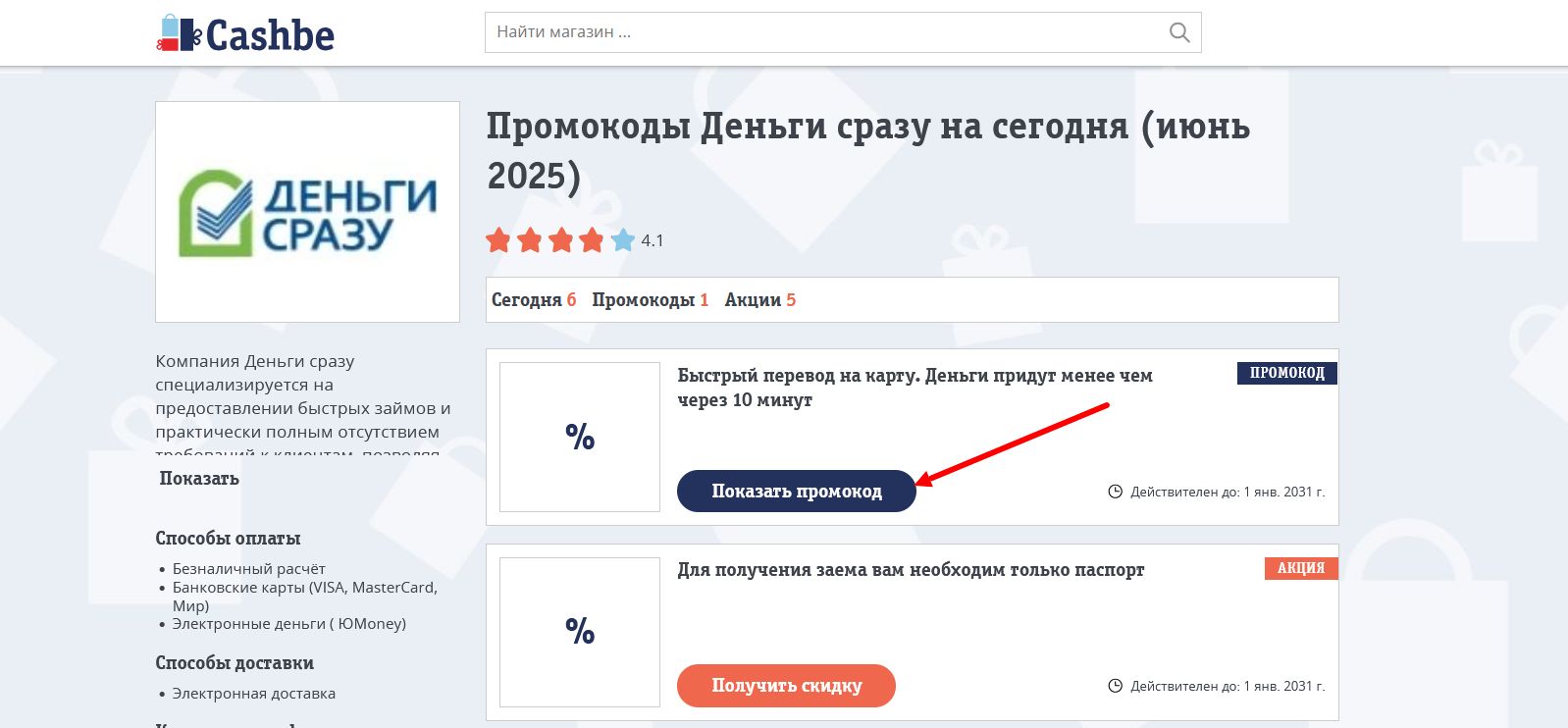Image resolution: width=1568 pixels, height=728 pixels.
Task: Click the page heading 'Промокоды Деньги сразу'
Action: (x=868, y=151)
